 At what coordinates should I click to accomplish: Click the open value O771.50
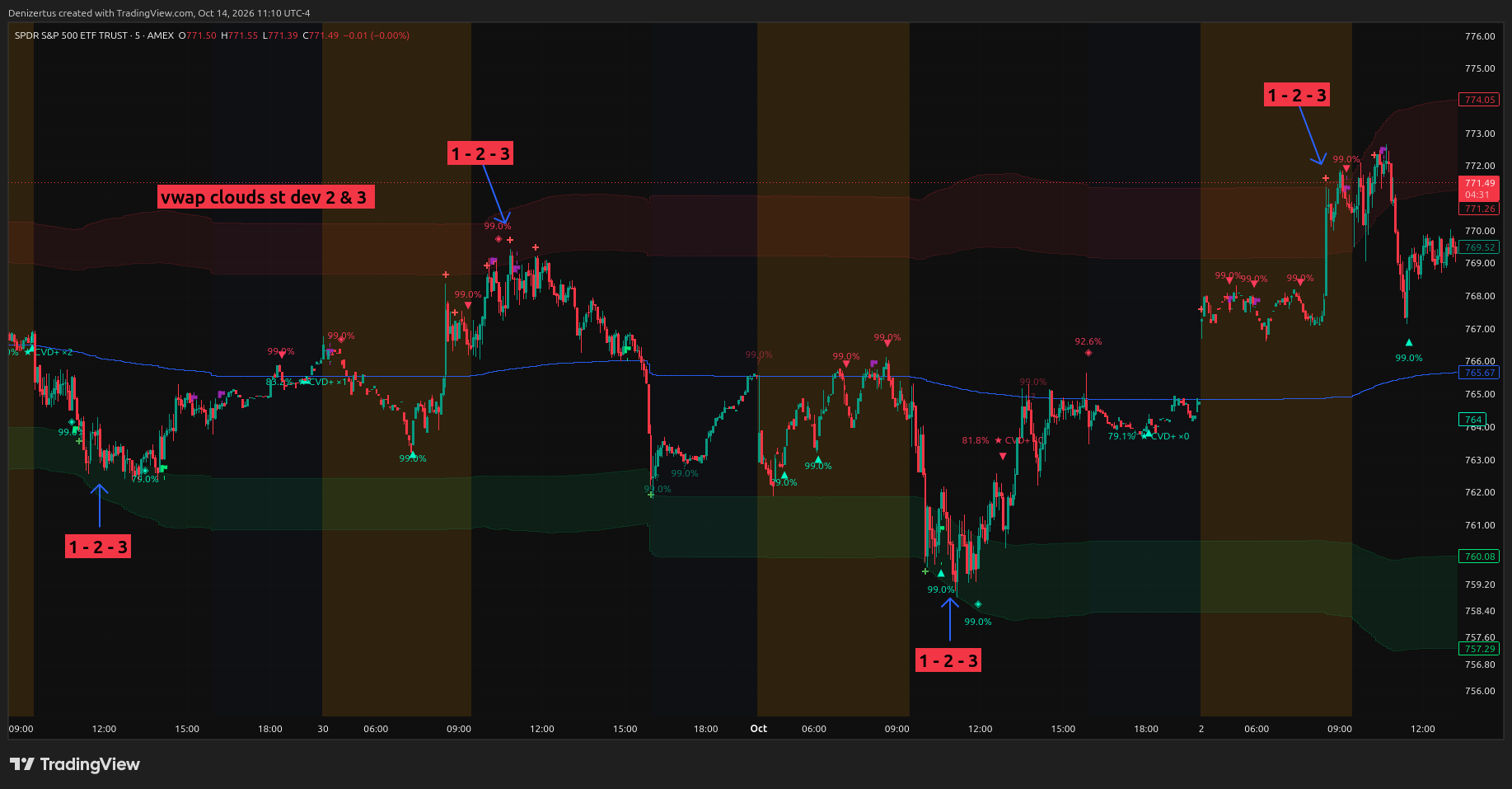click(198, 35)
